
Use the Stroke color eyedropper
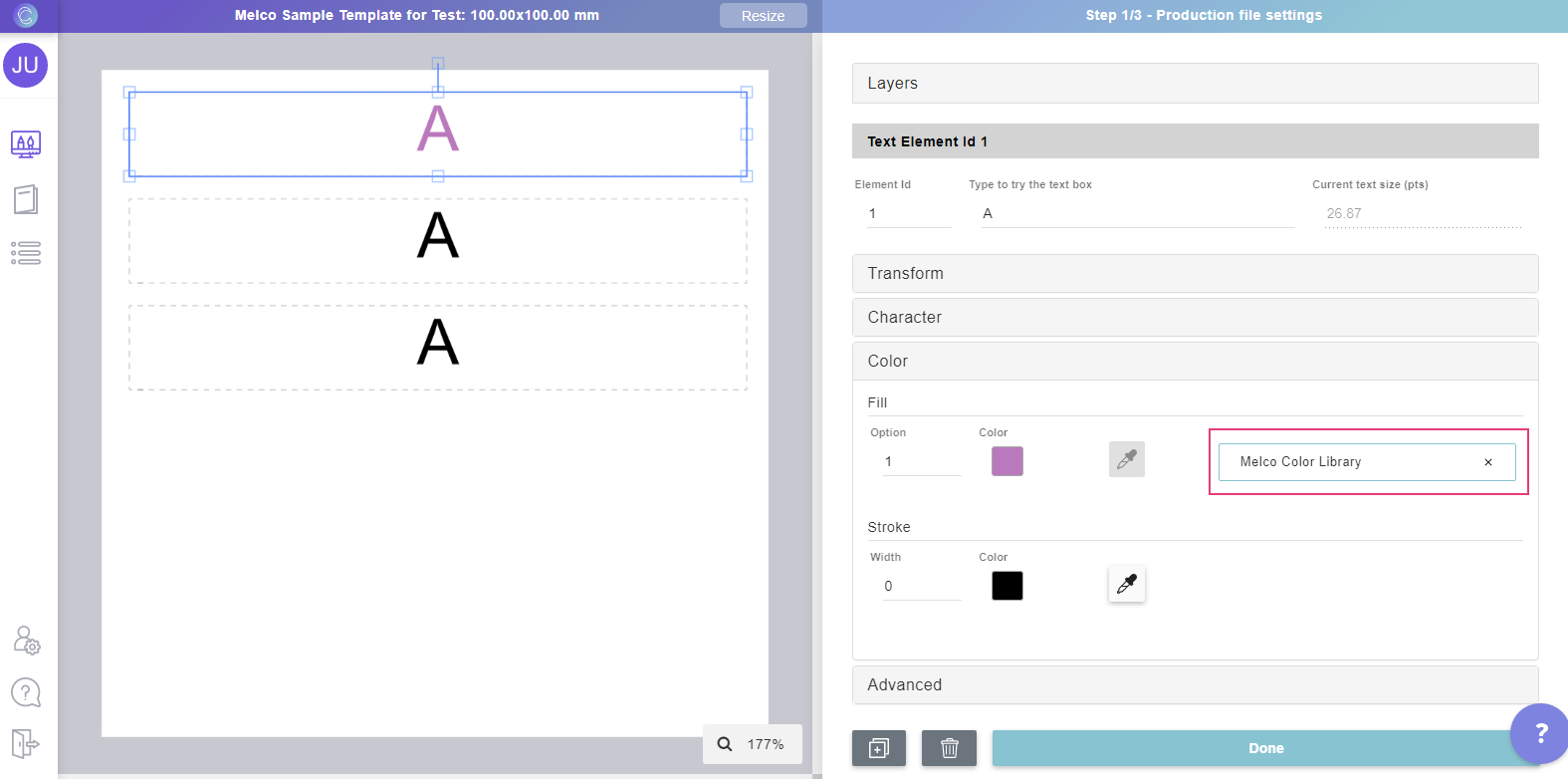pos(1126,585)
